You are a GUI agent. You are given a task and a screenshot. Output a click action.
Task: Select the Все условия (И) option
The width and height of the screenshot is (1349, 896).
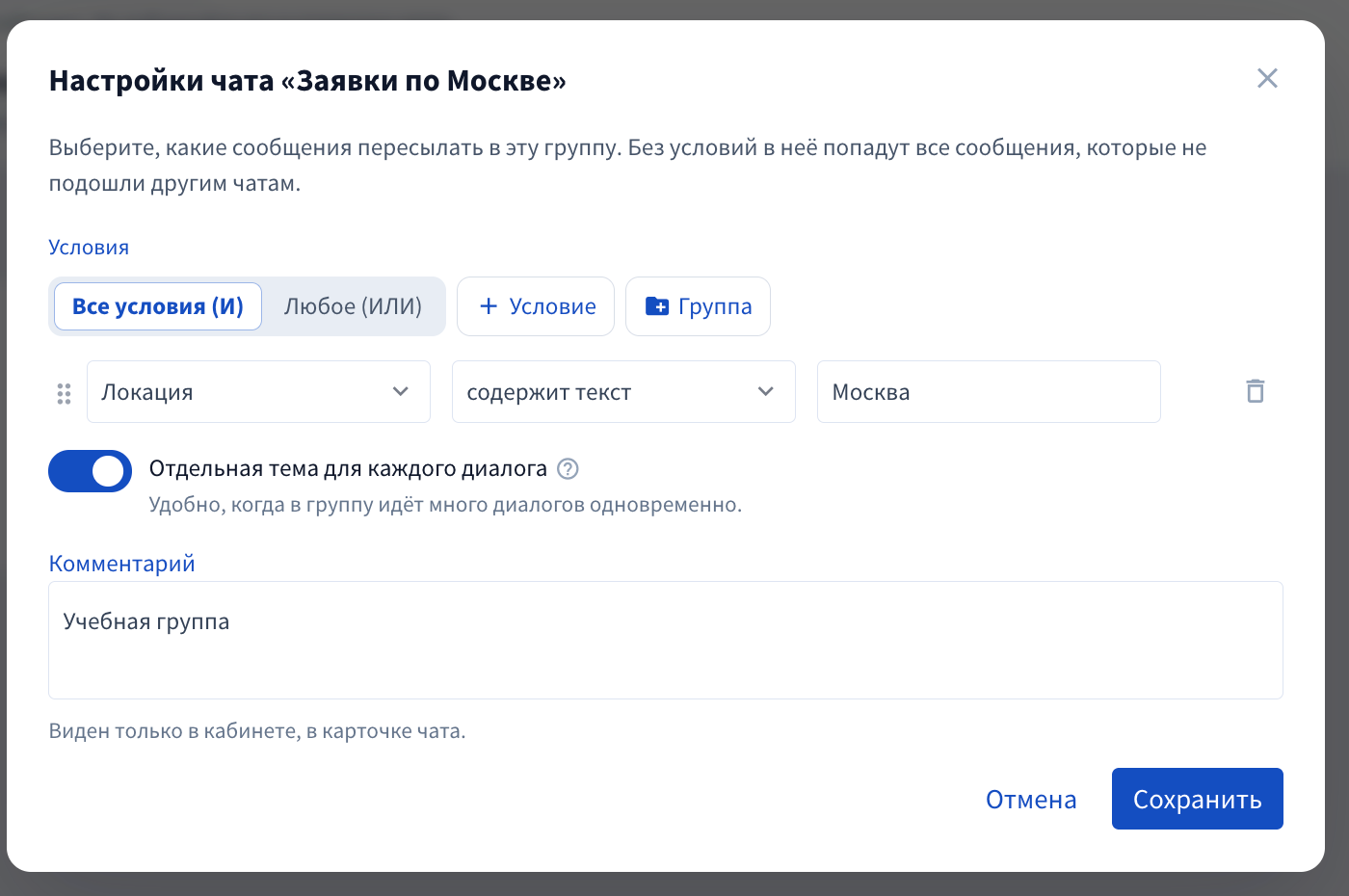(x=158, y=306)
